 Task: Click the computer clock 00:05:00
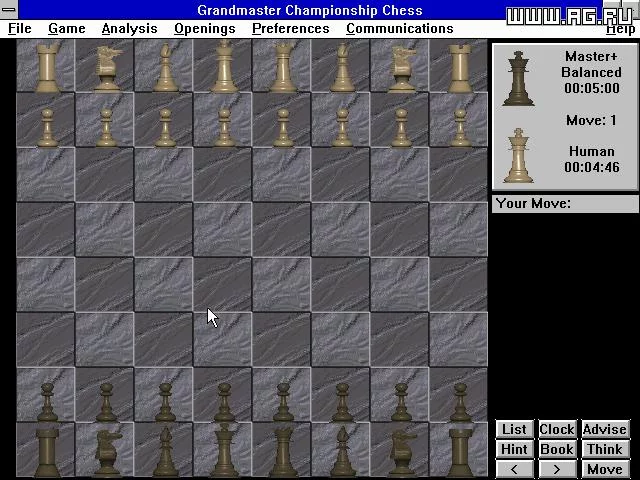point(591,88)
